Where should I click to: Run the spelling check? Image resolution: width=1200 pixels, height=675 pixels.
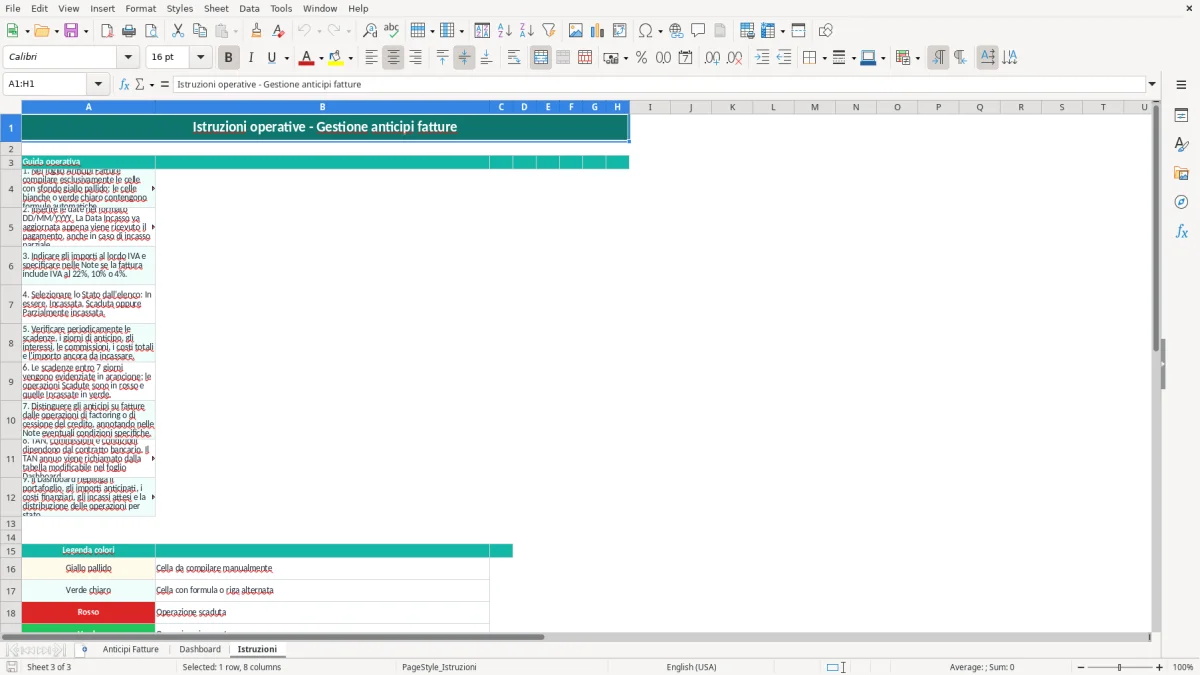[x=392, y=31]
